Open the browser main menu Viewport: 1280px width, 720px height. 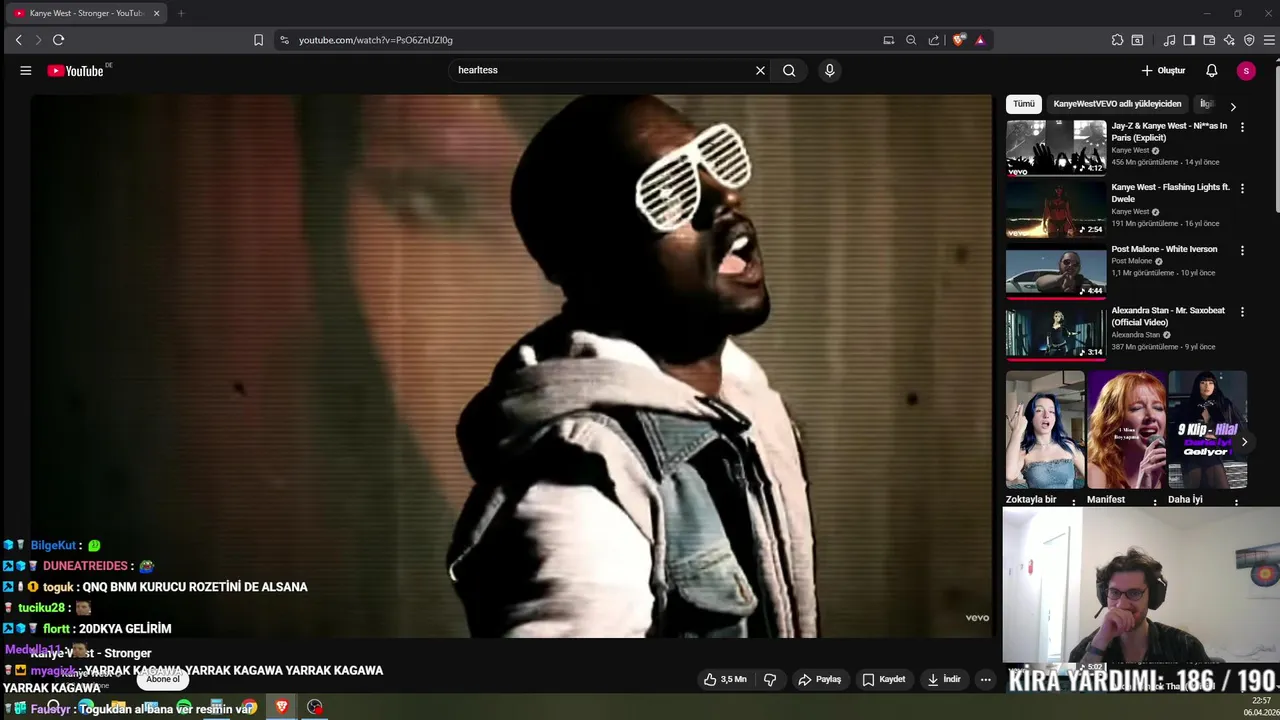[x=1268, y=40]
